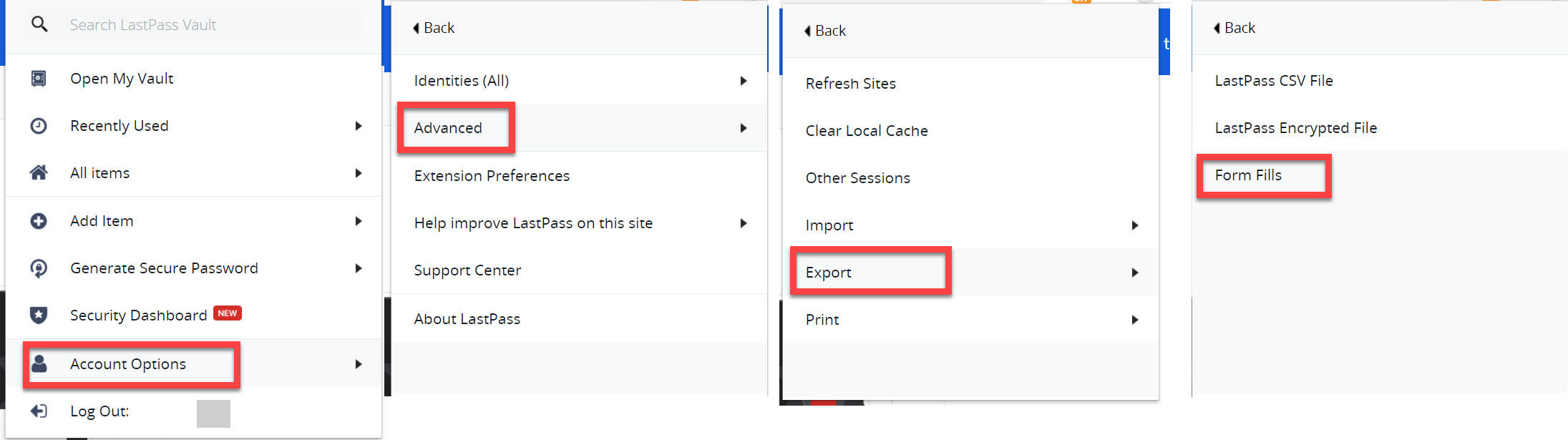The width and height of the screenshot is (1568, 440).
Task: Open the Print submenu
Action: click(x=970, y=320)
